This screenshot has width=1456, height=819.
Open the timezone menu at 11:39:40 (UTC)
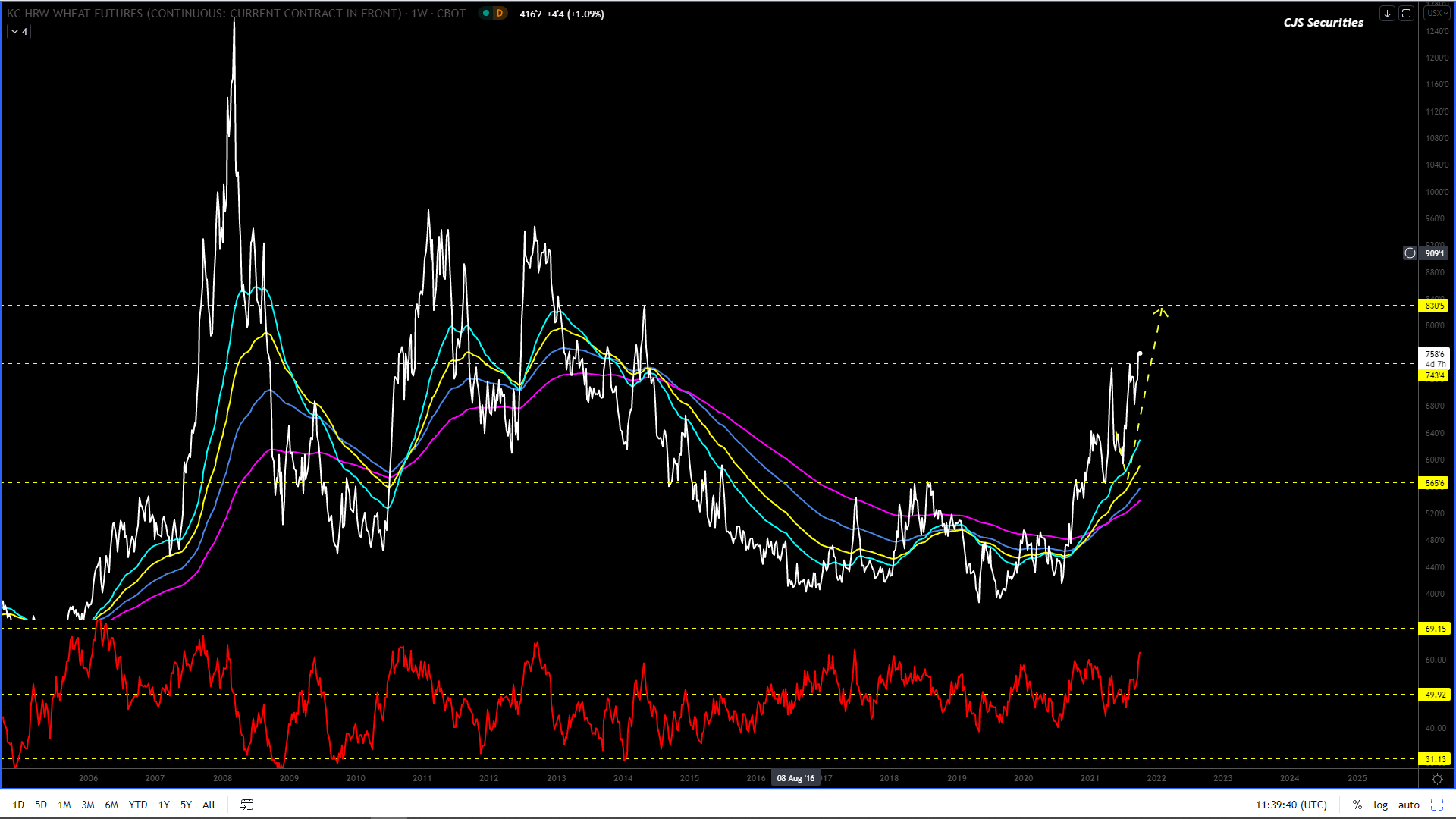click(1291, 805)
